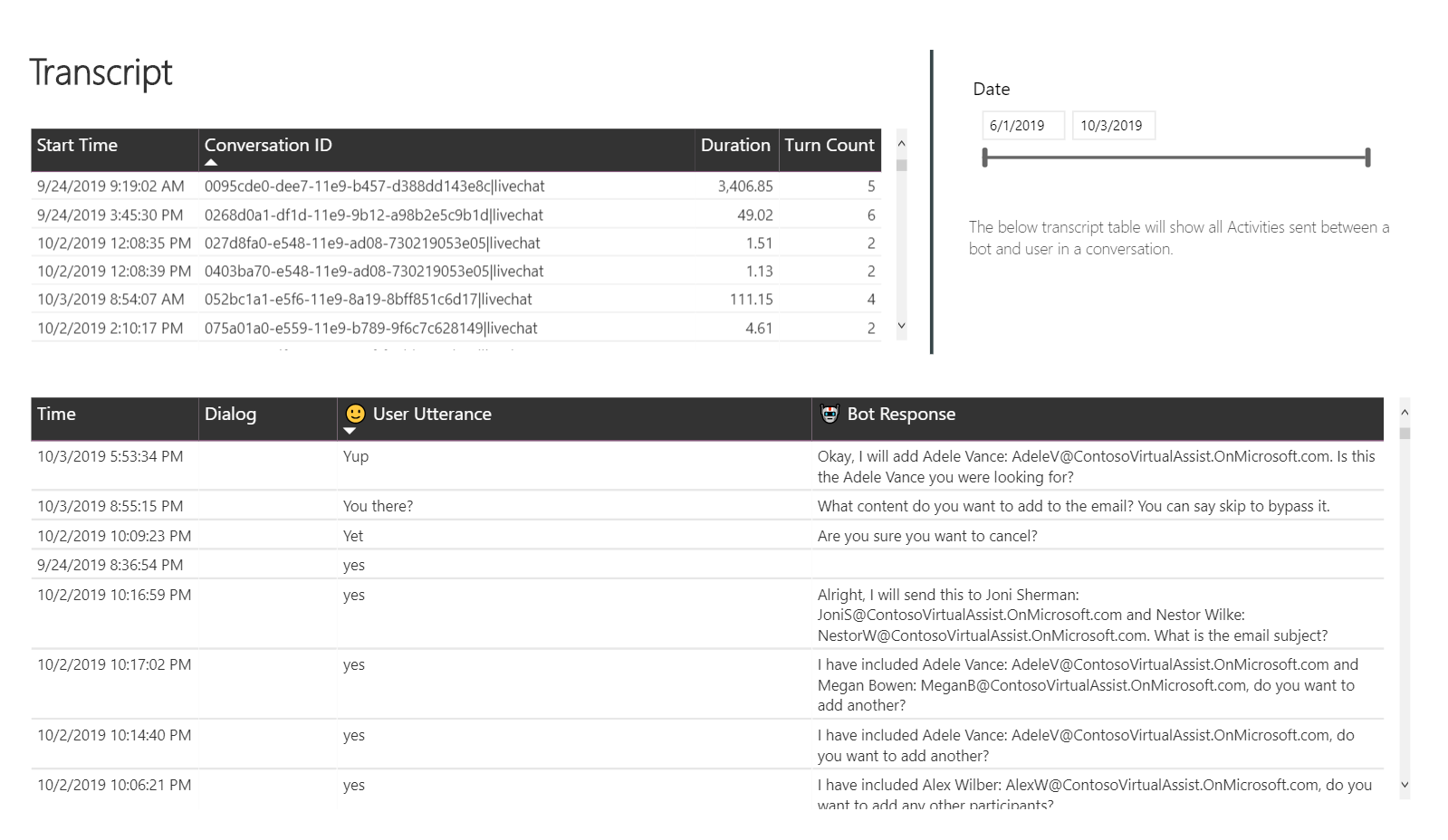Select conversation 0095cde0-dee7-11e9-b457-d388dd143e8c|livechat
Viewport: 1448px width, 840px height.
[374, 186]
